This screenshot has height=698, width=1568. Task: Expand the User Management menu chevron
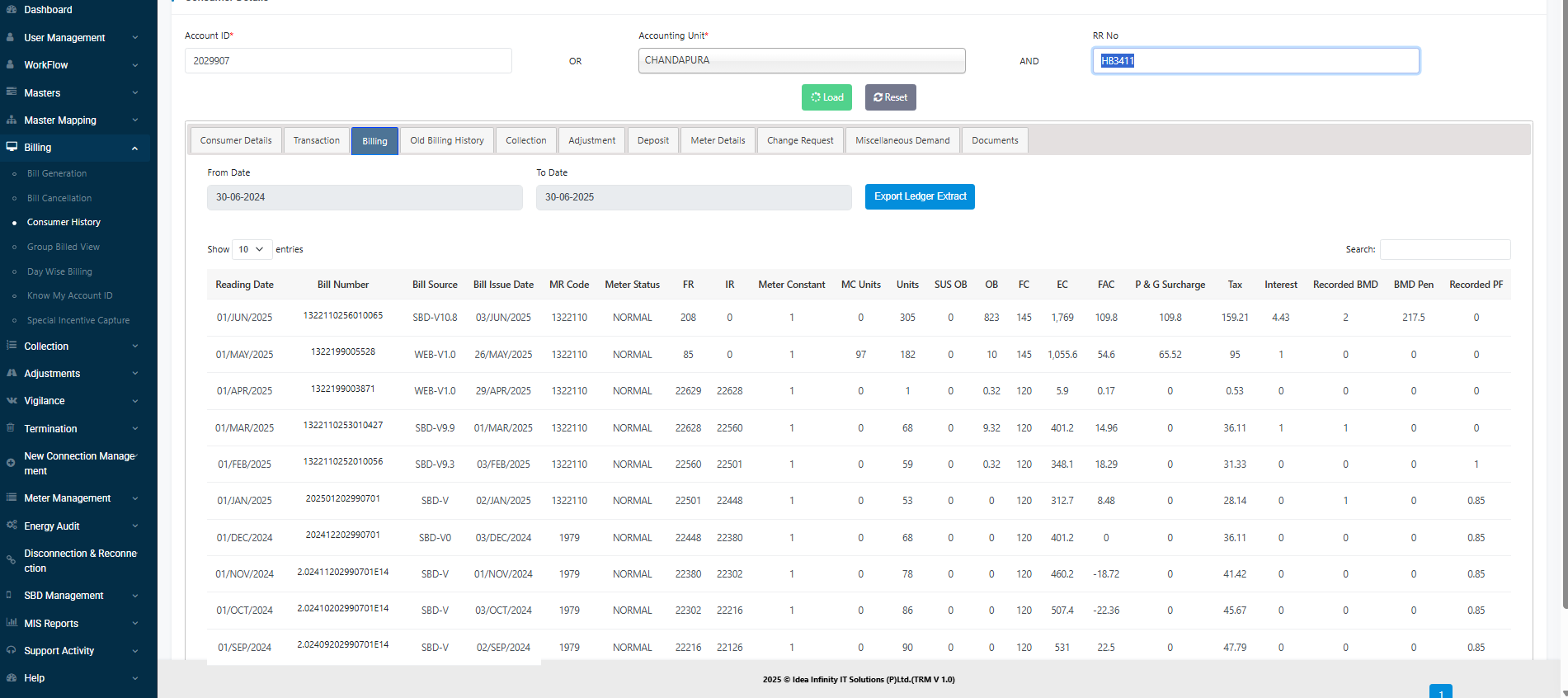point(135,38)
